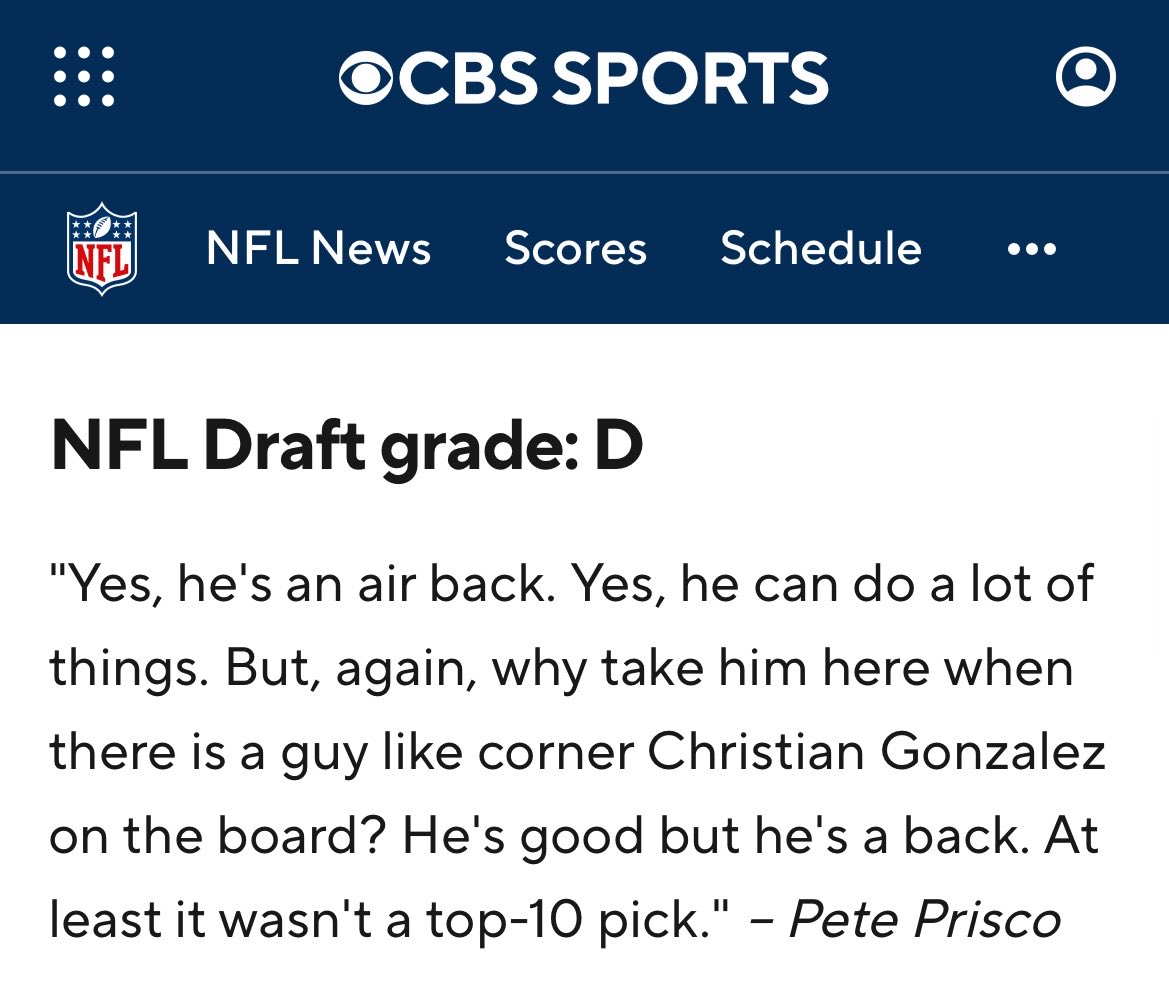
Task: Click the phrase why take him here
Action: 679,668
